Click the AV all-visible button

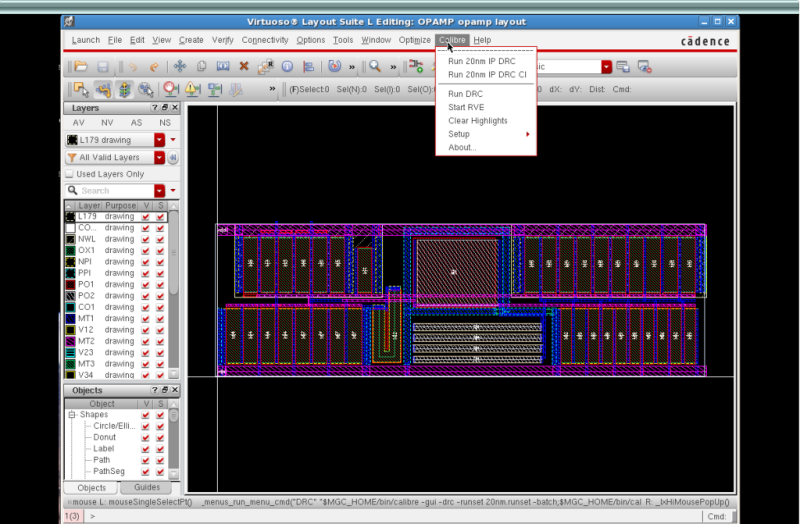click(x=79, y=122)
